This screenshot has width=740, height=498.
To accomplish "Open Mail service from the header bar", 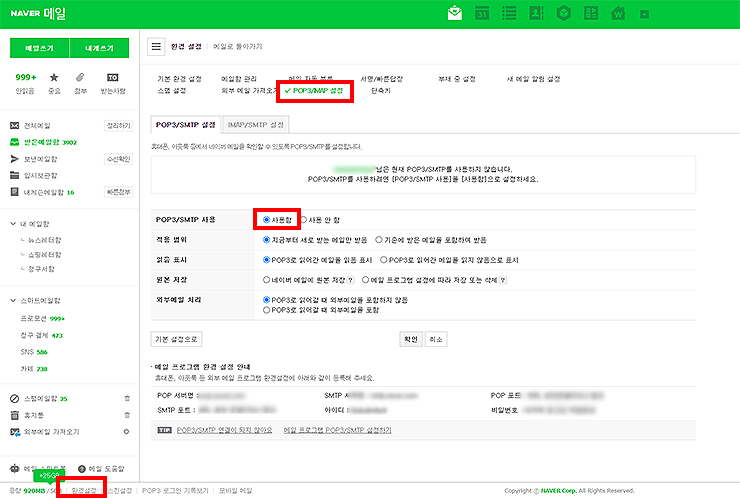I will [454, 13].
